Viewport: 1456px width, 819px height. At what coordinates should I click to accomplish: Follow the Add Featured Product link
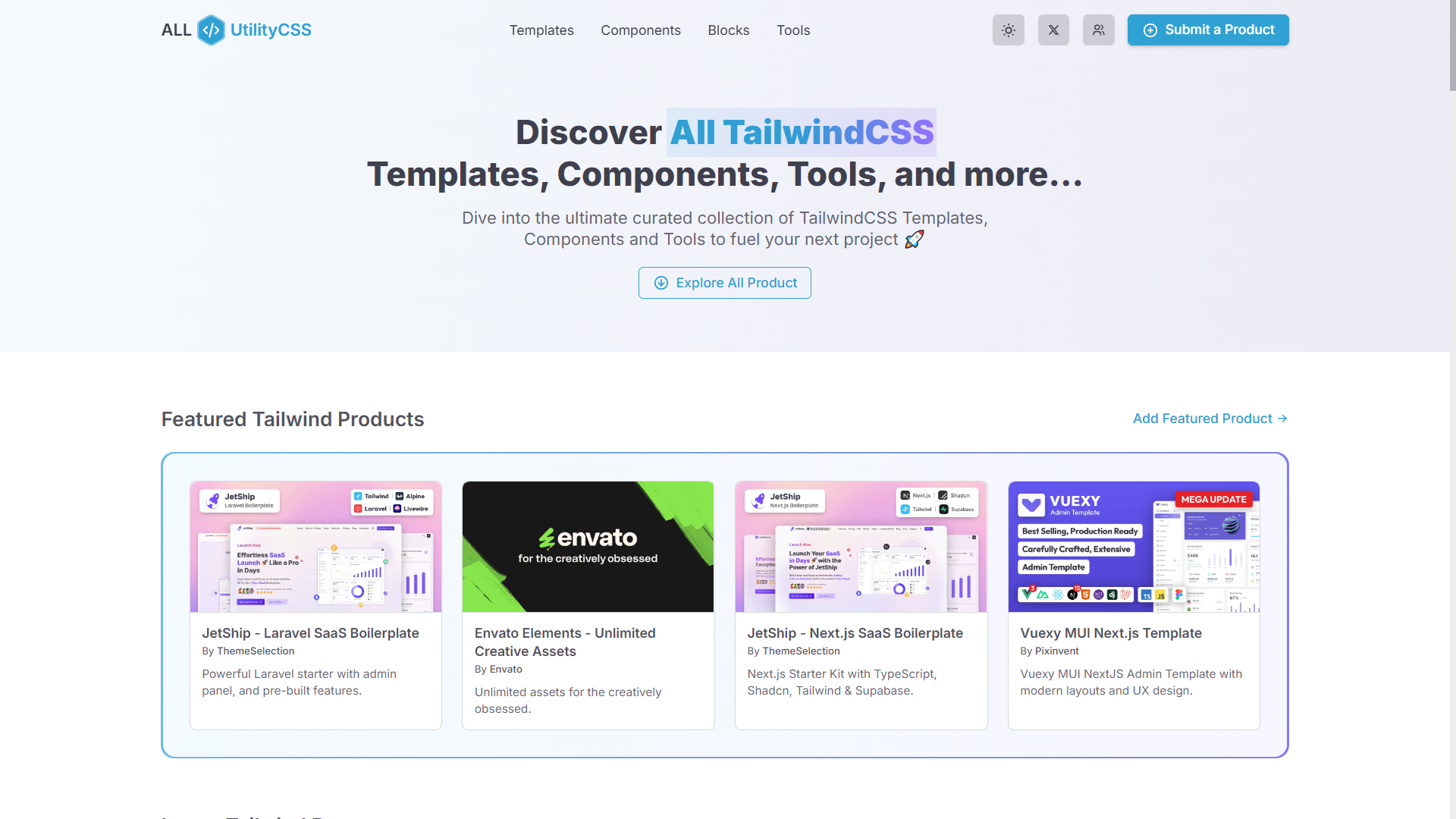(x=1210, y=419)
